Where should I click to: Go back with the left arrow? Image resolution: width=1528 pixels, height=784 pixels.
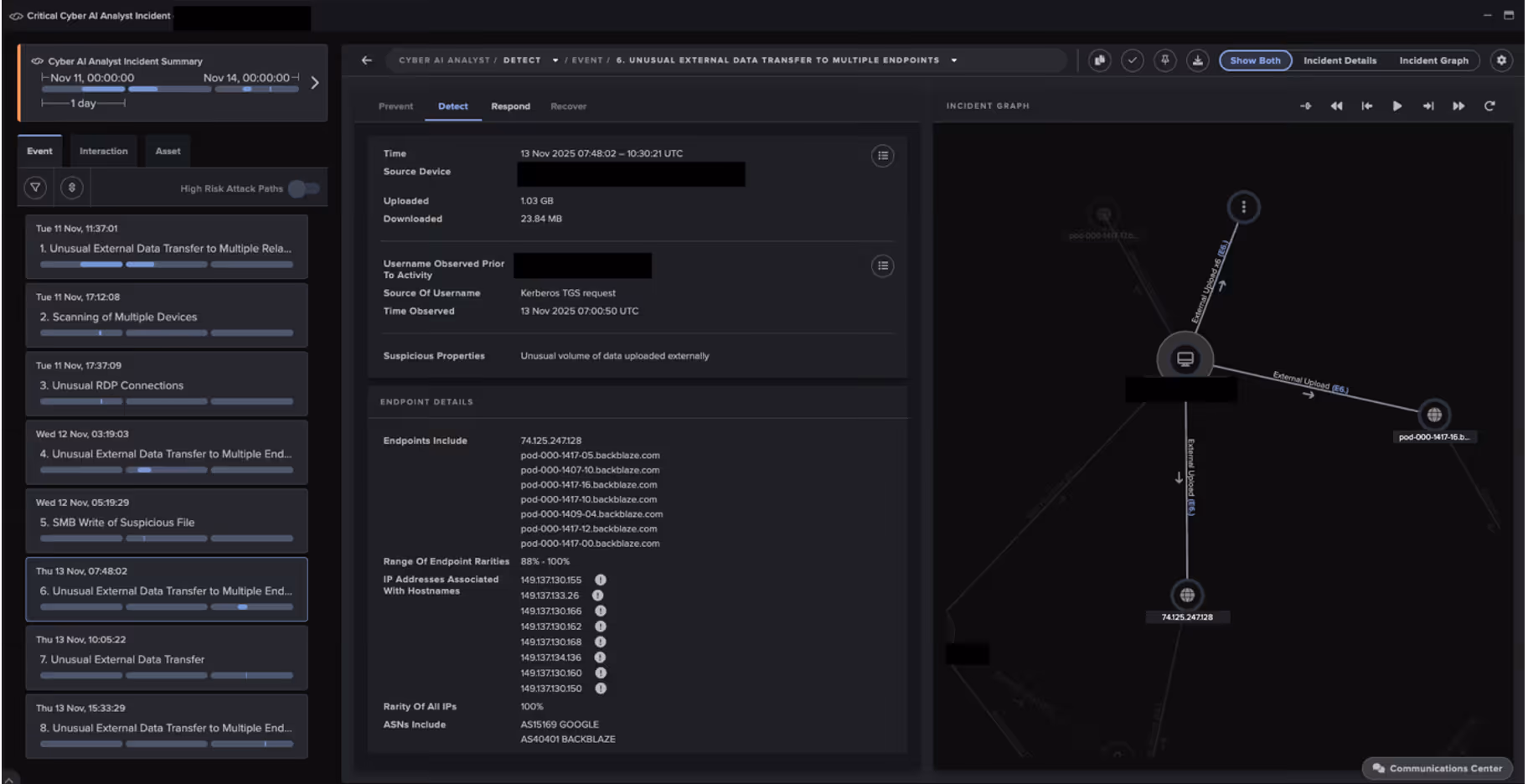(x=366, y=60)
